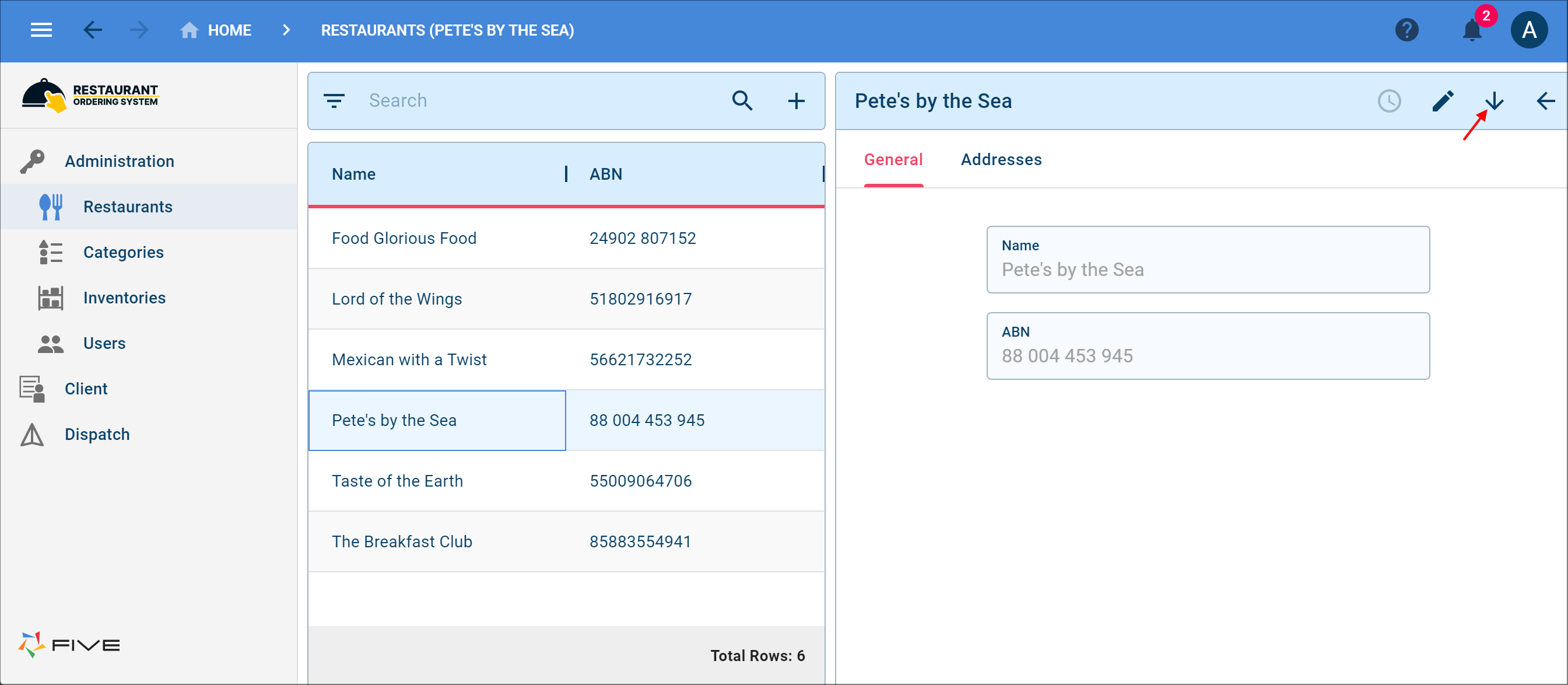
Task: Click the Total Rows: 6 label
Action: (757, 655)
